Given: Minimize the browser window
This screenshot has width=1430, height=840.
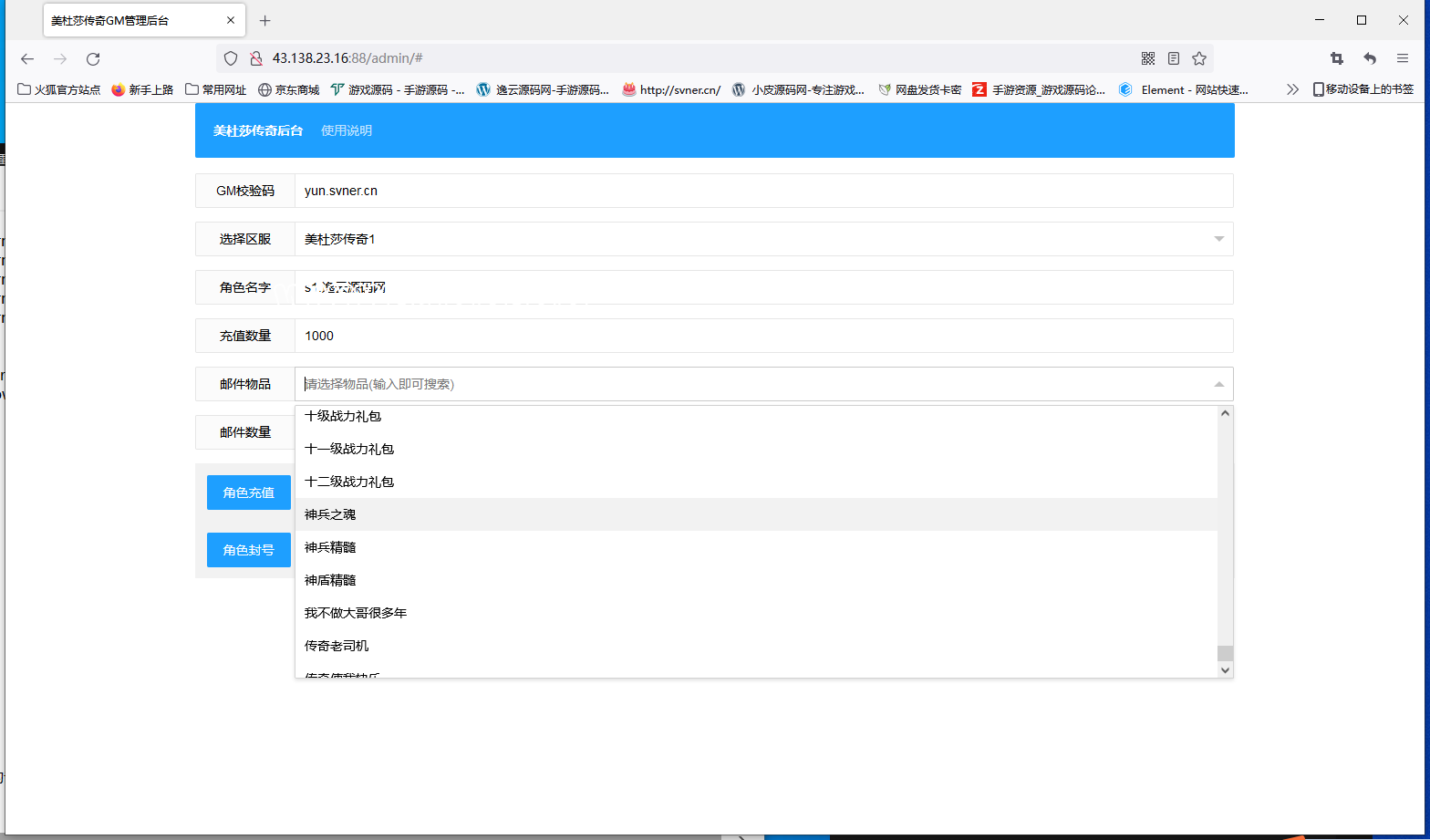Looking at the screenshot, I should point(1320,20).
